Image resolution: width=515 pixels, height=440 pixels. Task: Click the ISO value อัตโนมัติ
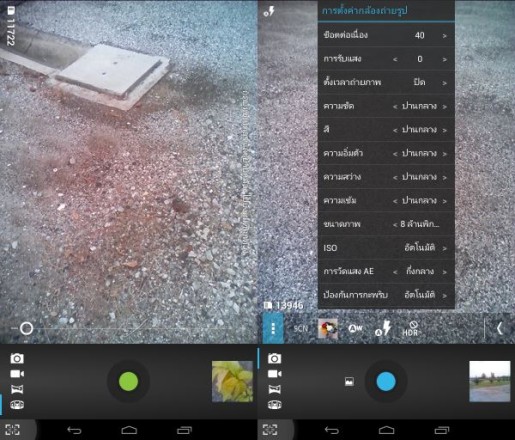click(x=420, y=247)
